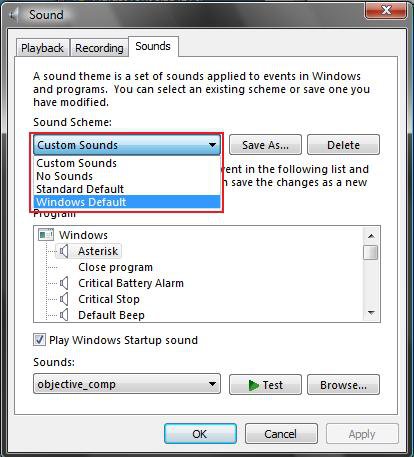This screenshot has width=414, height=457.
Task: Click the speaker icon beside Default Beep
Action: [64, 315]
